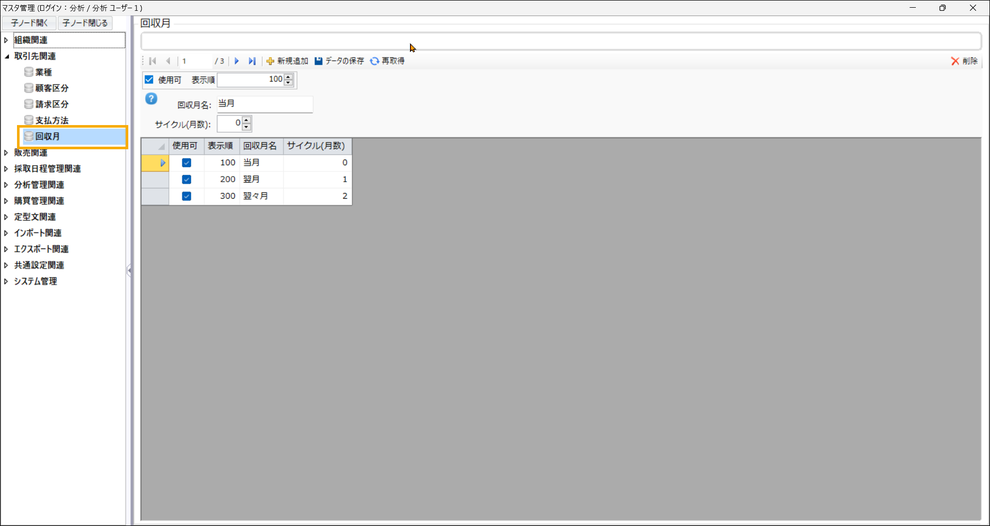The image size is (990, 526).
Task: Click the 子ノード開く button
Action: [x=30, y=23]
